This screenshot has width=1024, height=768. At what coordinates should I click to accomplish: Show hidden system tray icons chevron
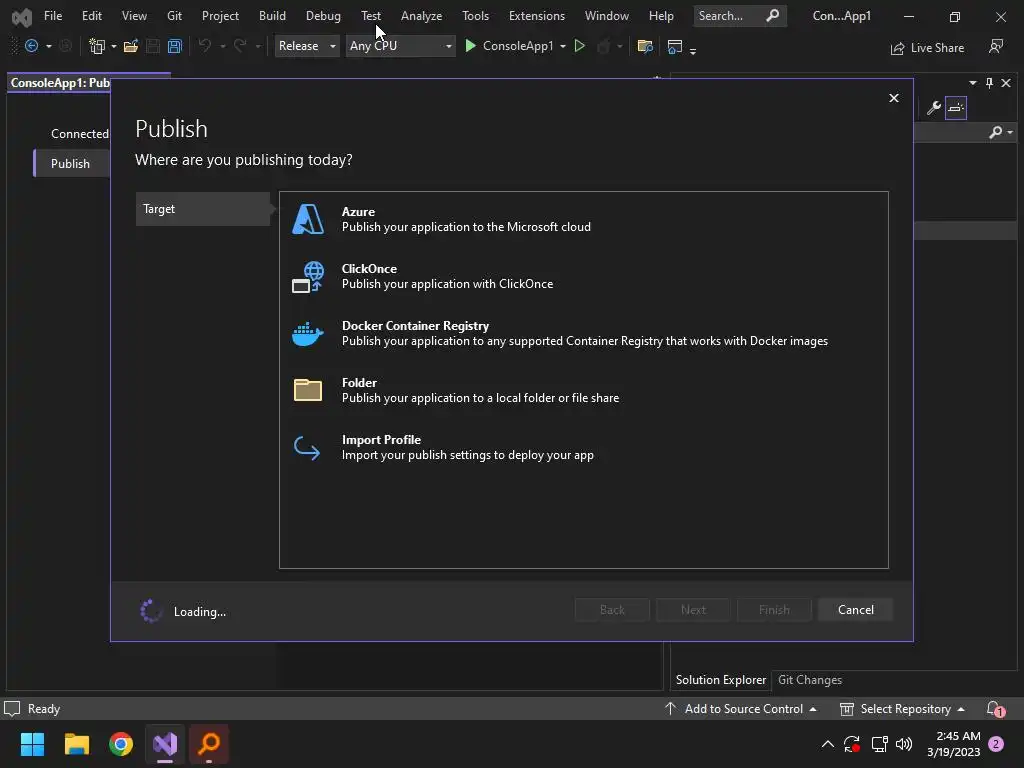[827, 744]
